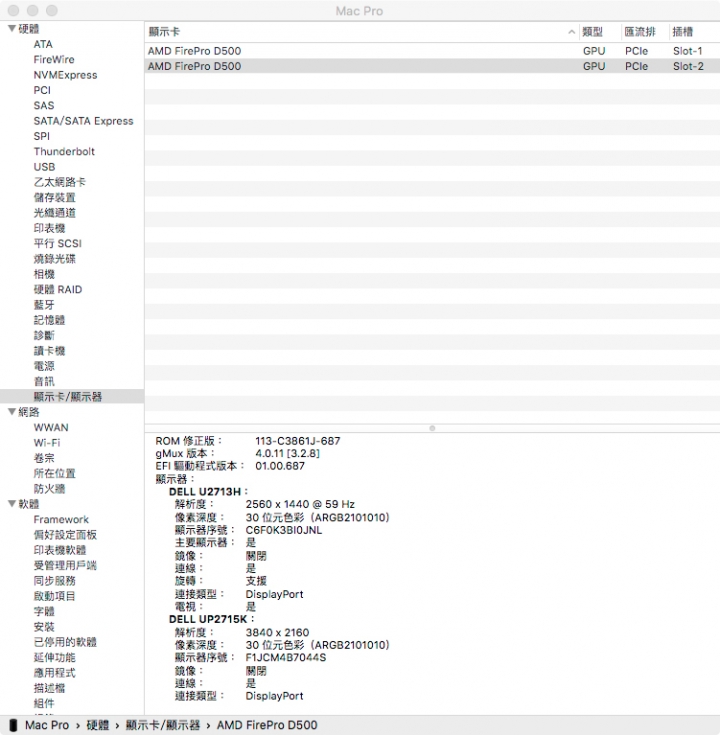Screen dimensions: 720x735
Task: Select 音訊 in the sidebar
Action: pos(44,381)
